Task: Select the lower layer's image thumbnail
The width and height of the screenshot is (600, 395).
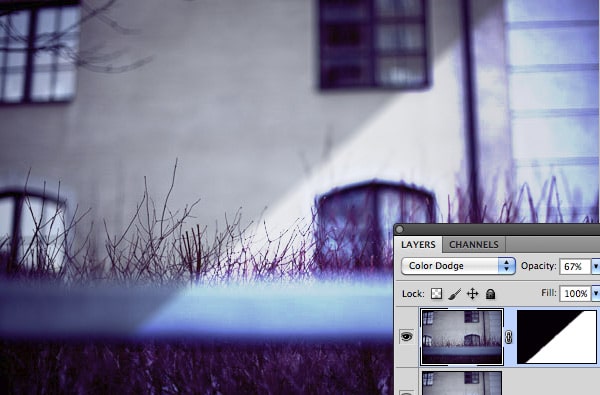Action: 462,383
